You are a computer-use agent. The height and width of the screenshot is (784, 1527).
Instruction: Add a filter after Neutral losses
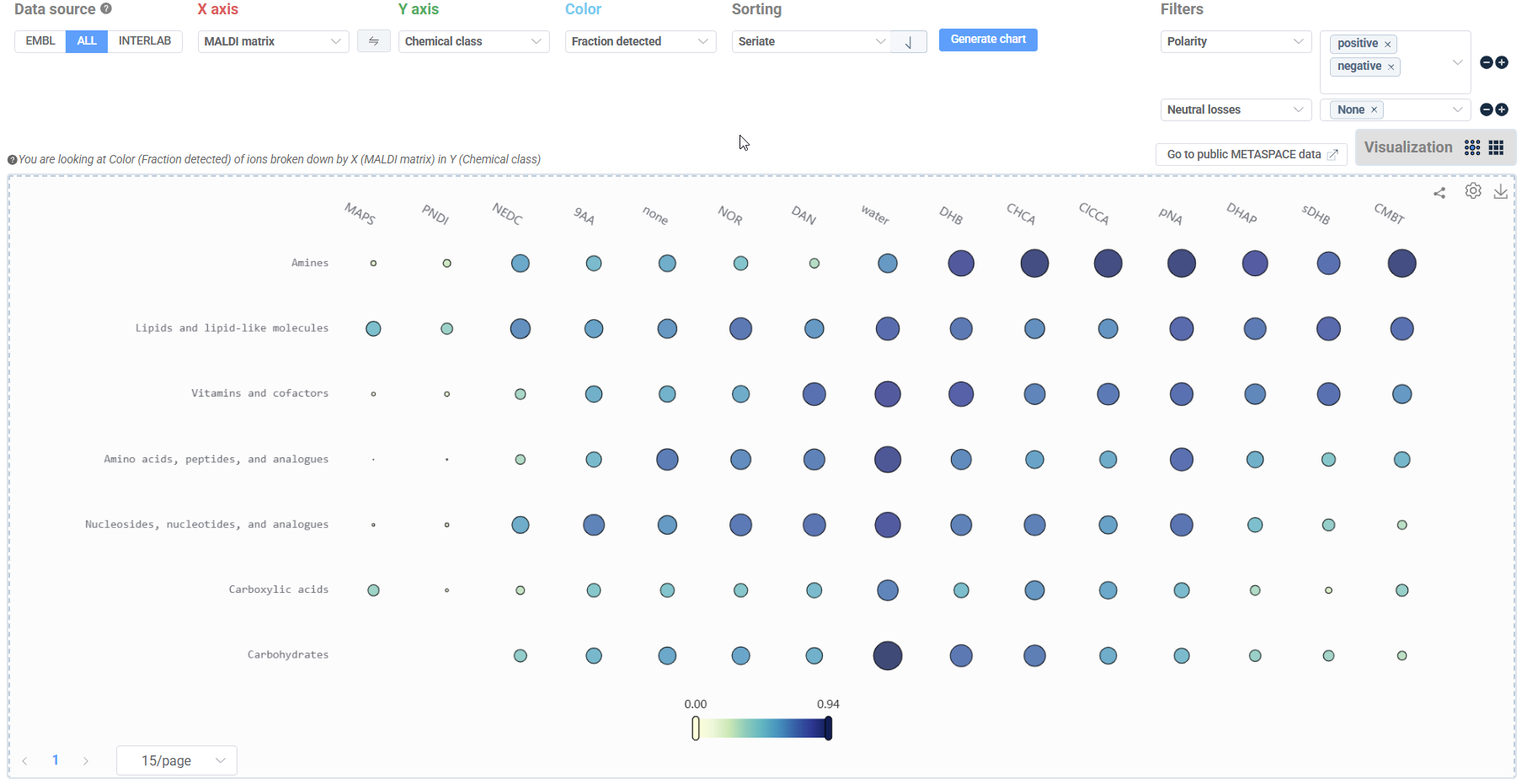click(x=1502, y=109)
